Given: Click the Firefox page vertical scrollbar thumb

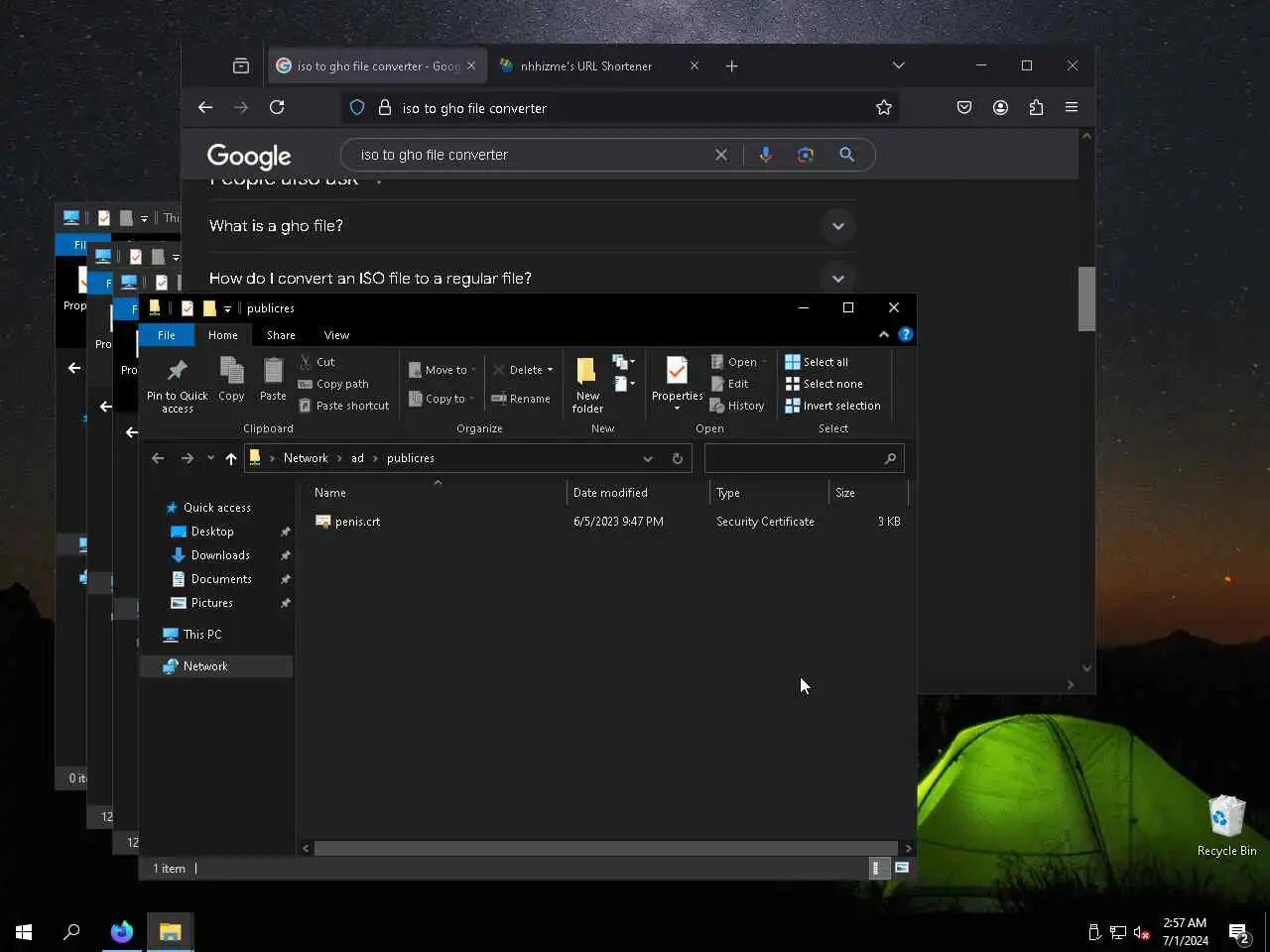Looking at the screenshot, I should pos(1086,298).
